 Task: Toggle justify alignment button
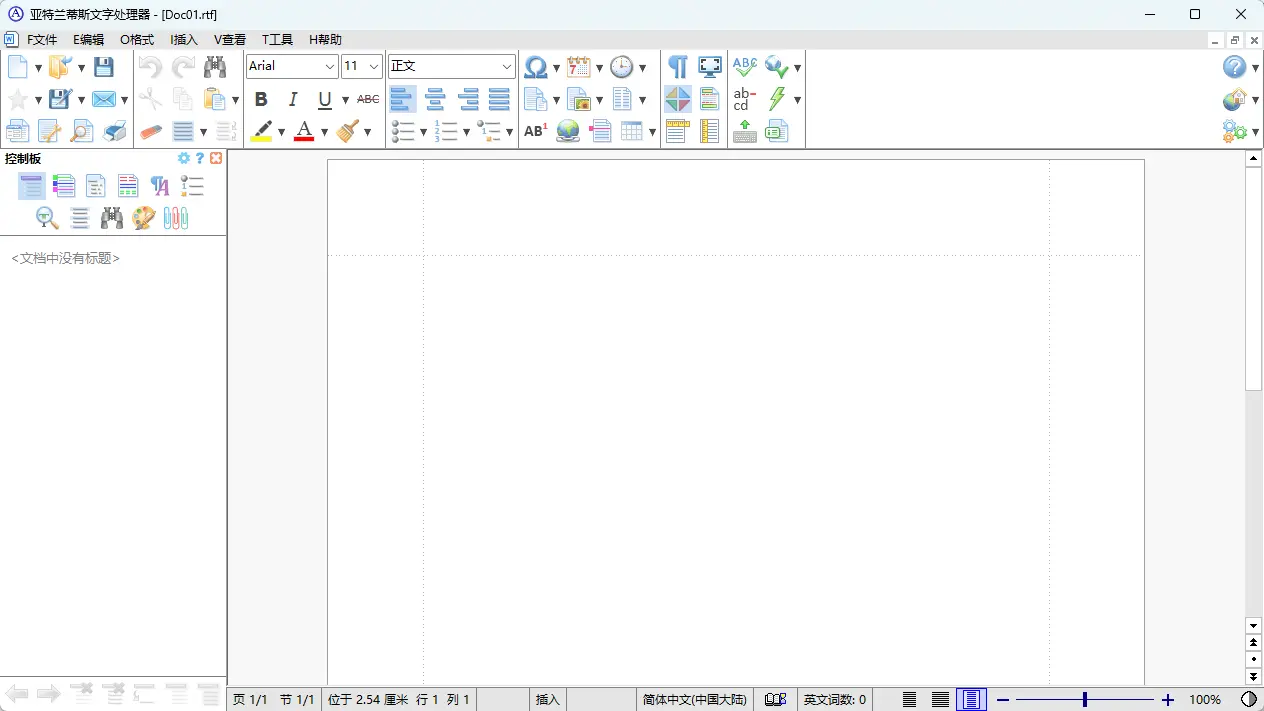[x=499, y=99]
